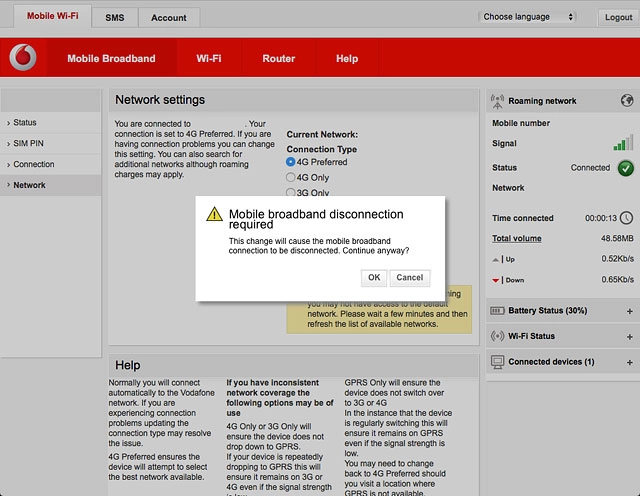The image size is (640, 496).
Task: Expand the Connected devices section plus
Action: pyautogui.click(x=629, y=362)
